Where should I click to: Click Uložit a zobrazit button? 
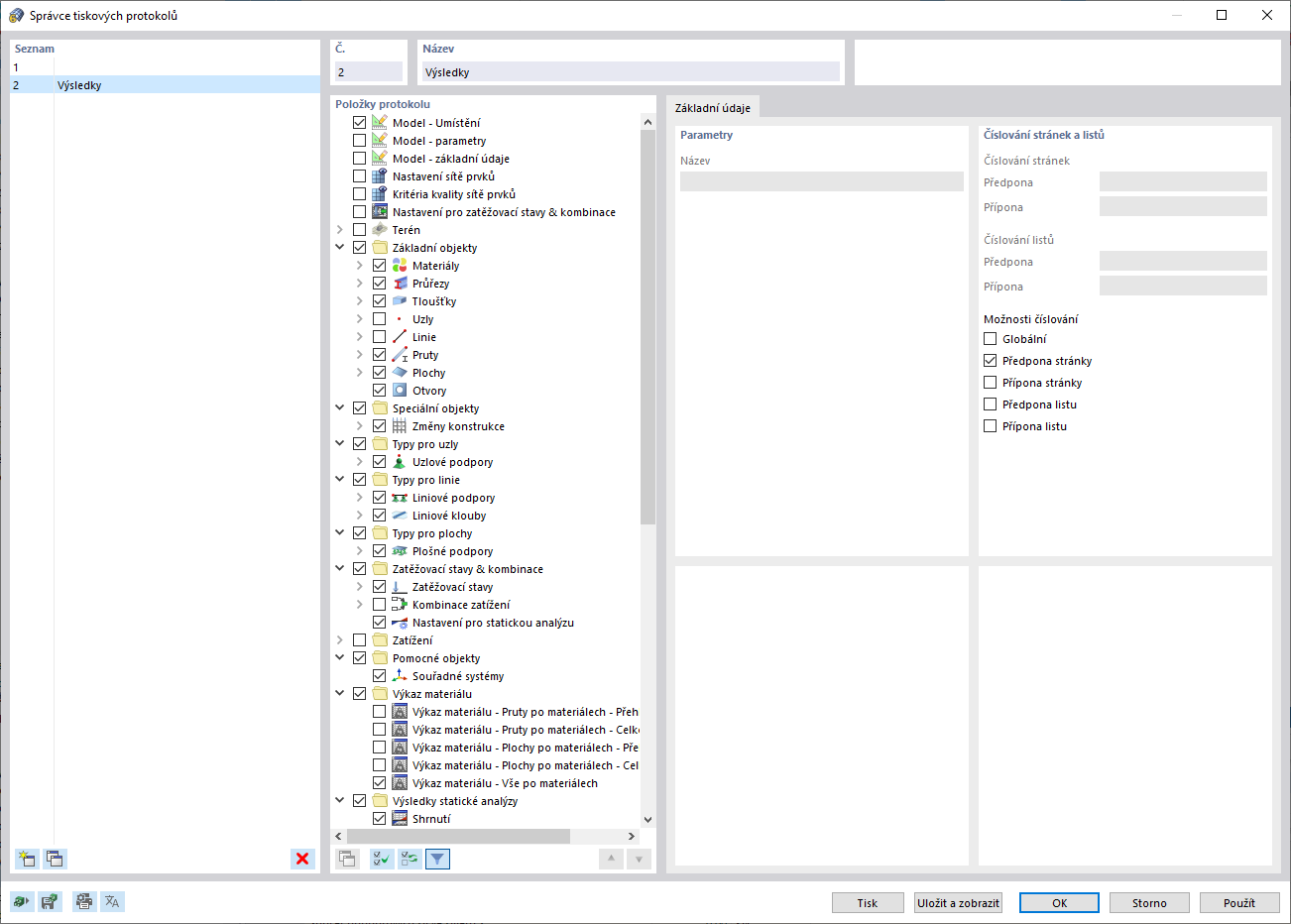959,903
